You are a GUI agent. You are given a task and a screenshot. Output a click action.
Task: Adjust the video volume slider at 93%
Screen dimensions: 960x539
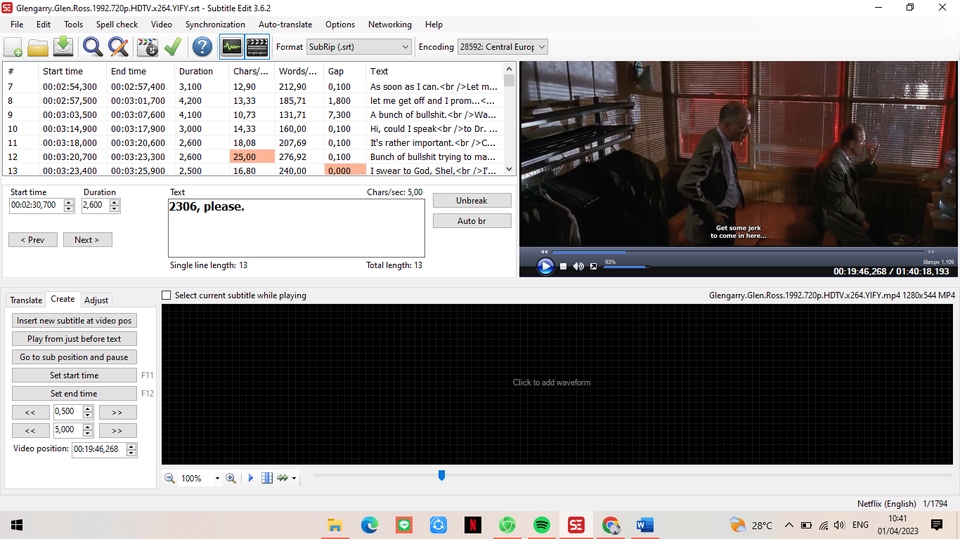click(626, 267)
